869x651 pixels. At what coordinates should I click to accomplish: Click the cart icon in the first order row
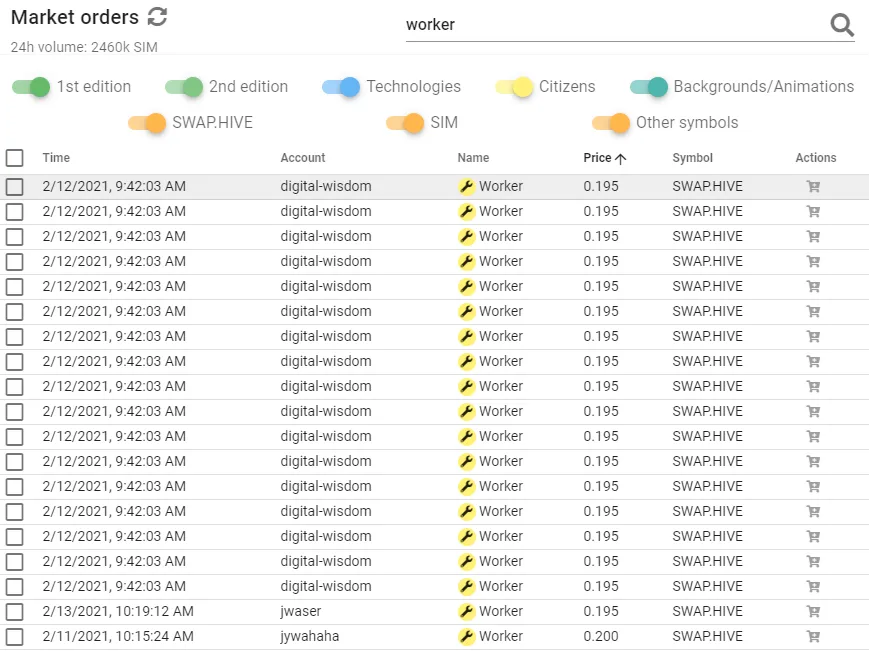(x=813, y=186)
